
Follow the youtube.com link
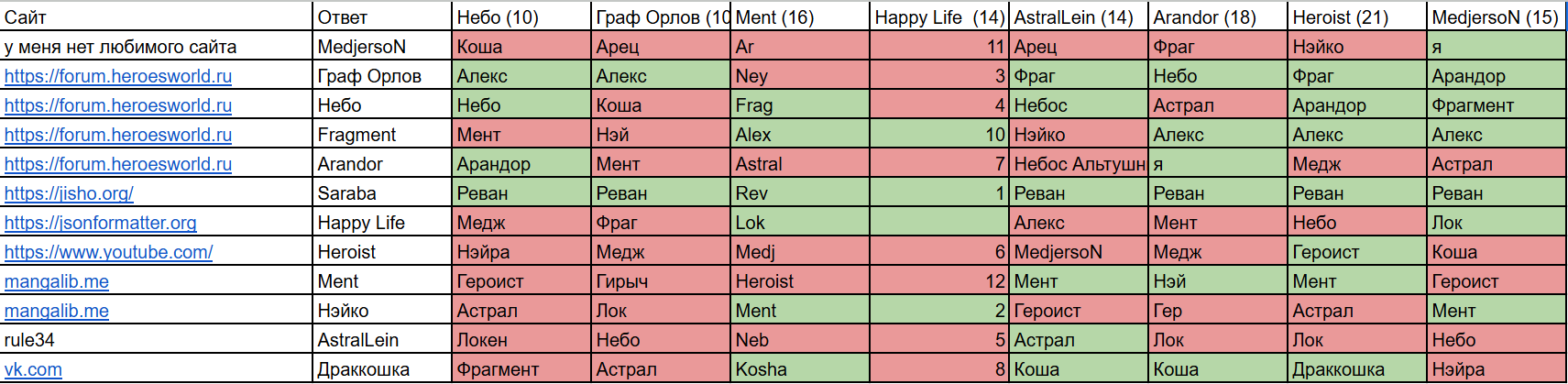coord(108,252)
